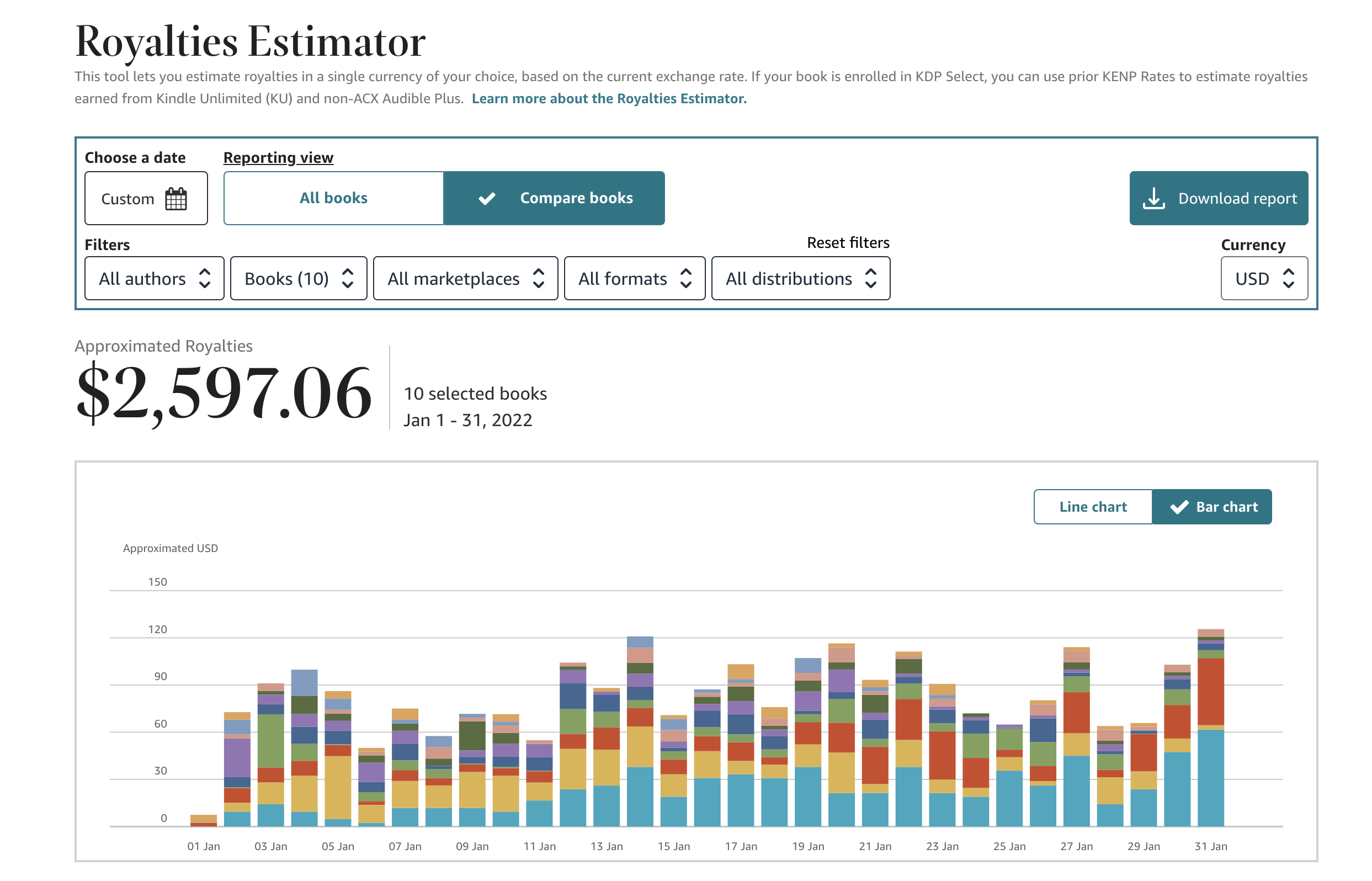Click the 'Approximated USD' axis title

171,548
